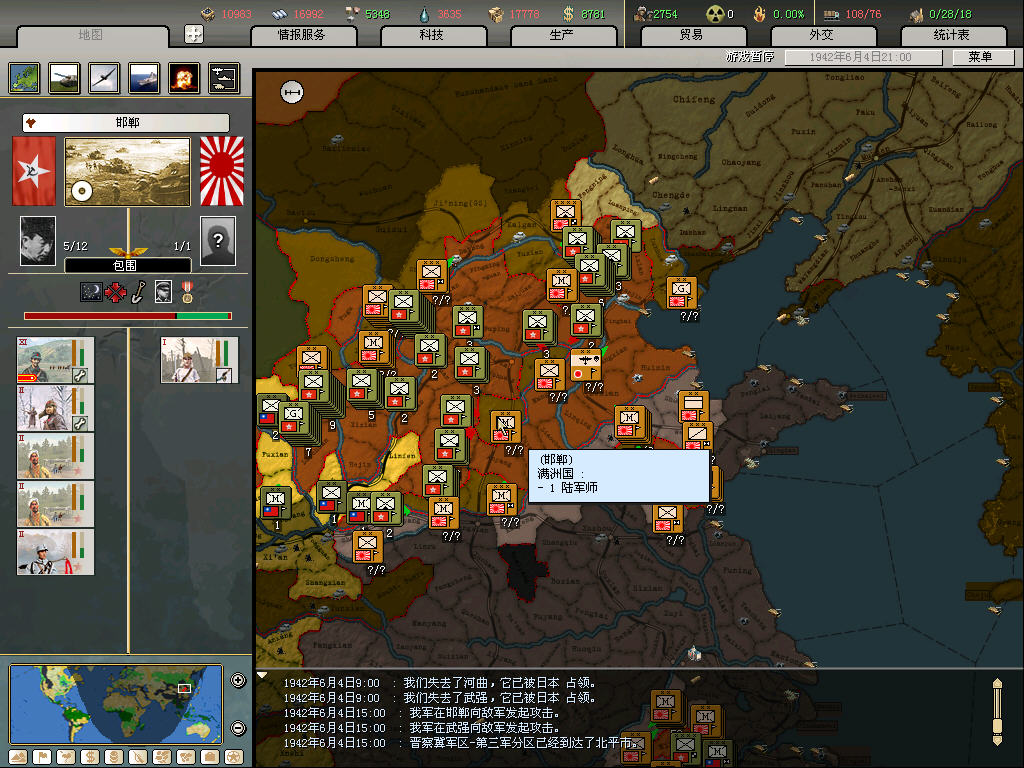This screenshot has width=1024, height=768.
Task: Click the night combat modifier icon
Action: coord(91,292)
